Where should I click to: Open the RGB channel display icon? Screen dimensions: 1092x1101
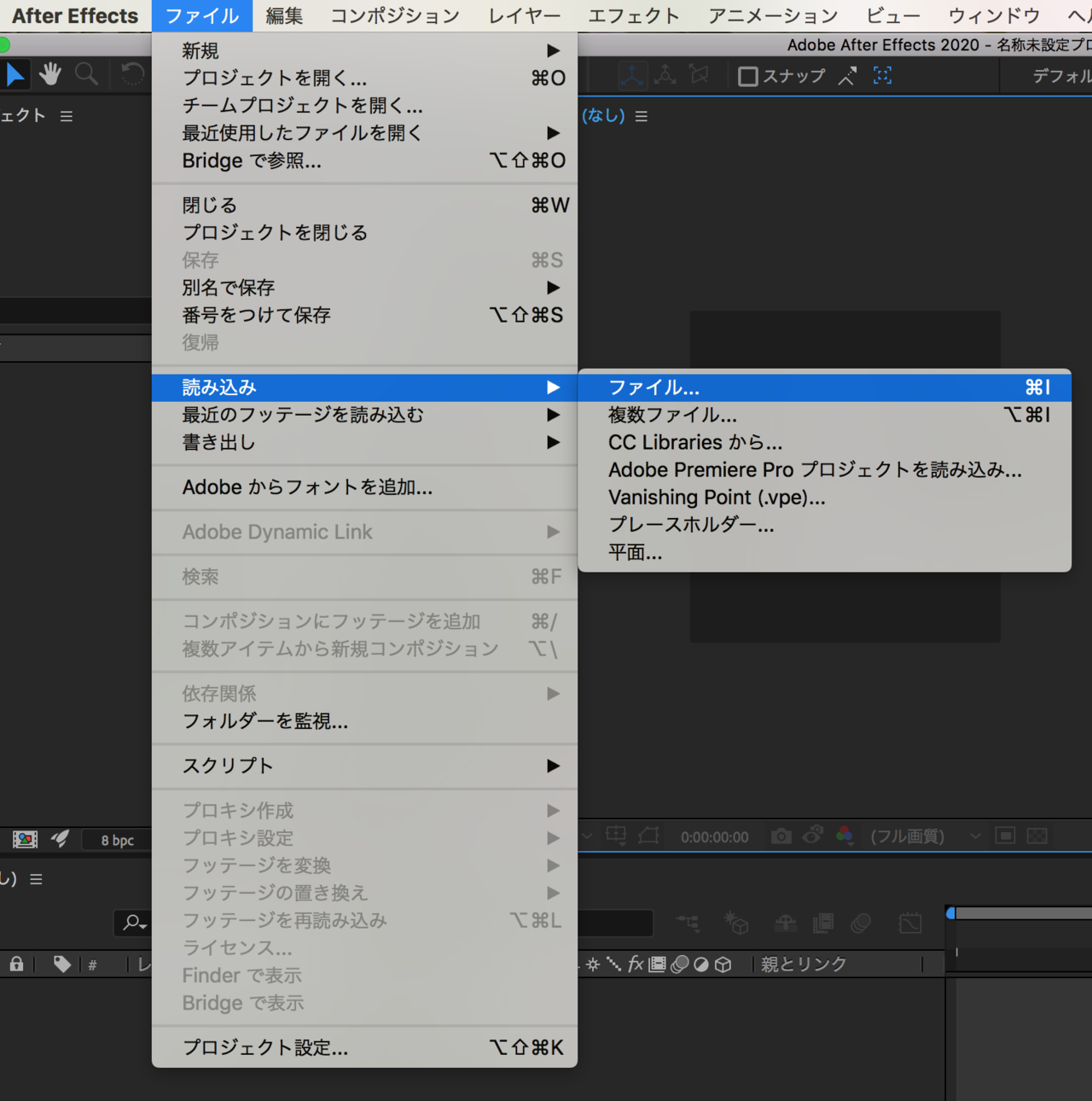[845, 836]
